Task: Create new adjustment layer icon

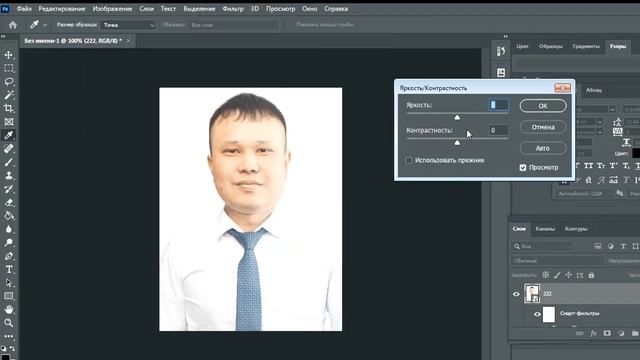Action: click(x=621, y=333)
